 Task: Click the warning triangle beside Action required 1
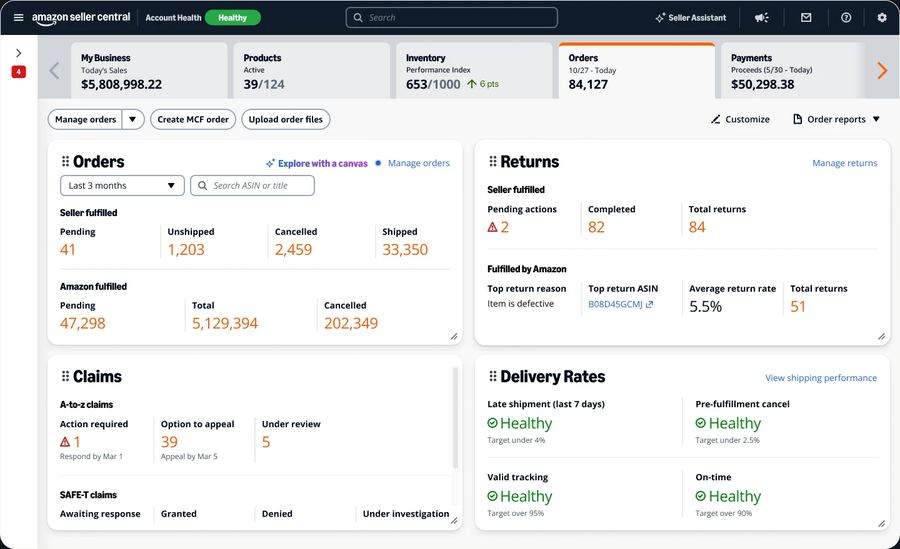[65, 442]
